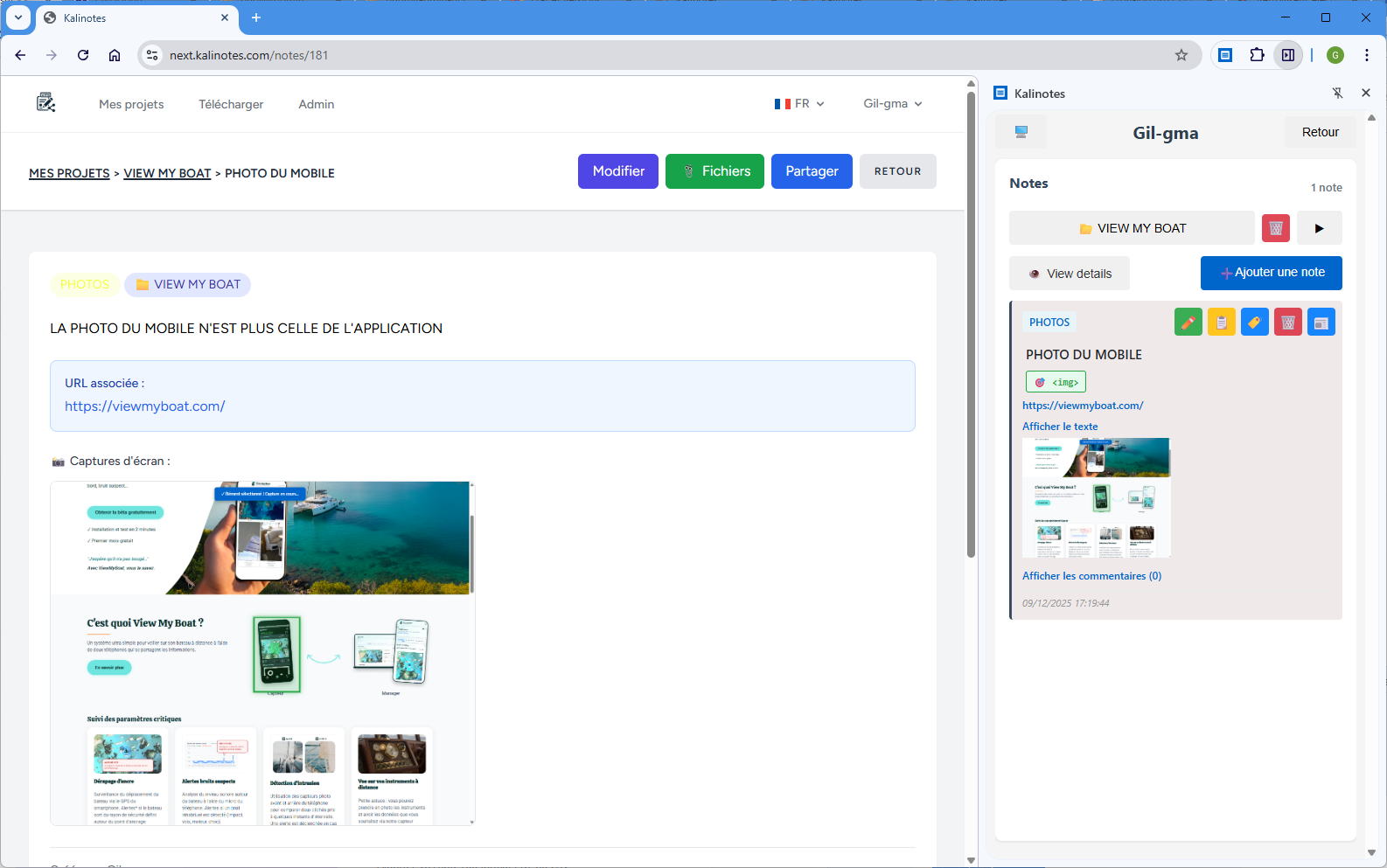The image size is (1387, 868).
Task: Click the Kalinotes extension icon in the browser toolbar
Action: tap(1225, 55)
